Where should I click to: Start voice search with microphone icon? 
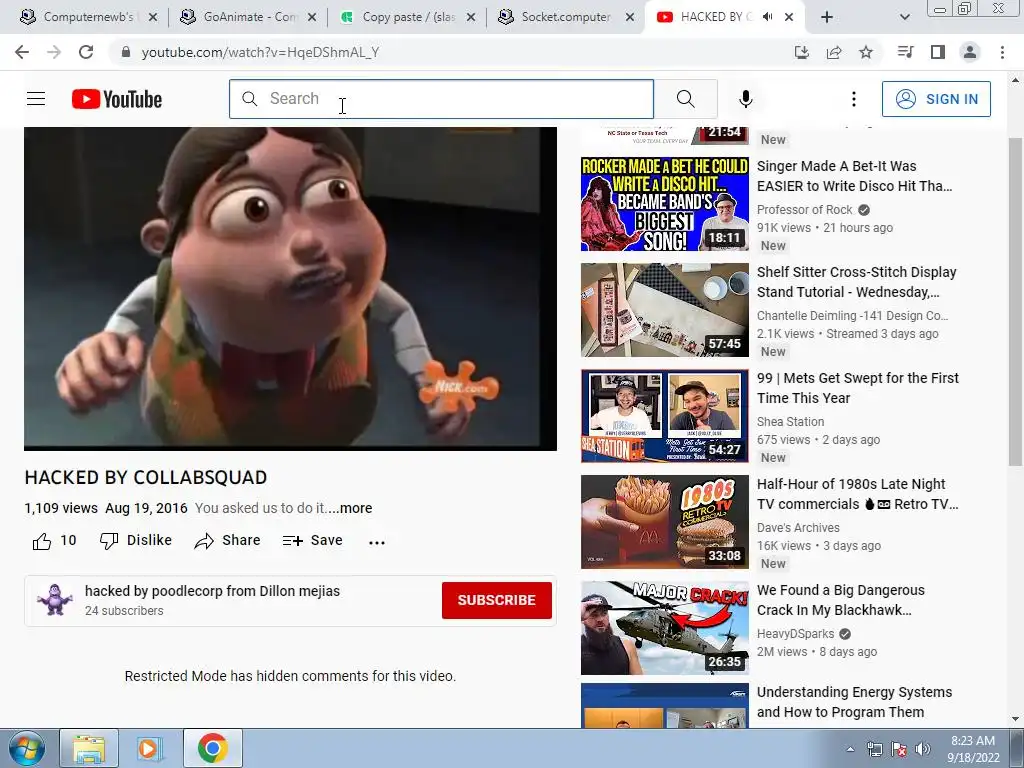coord(745,99)
